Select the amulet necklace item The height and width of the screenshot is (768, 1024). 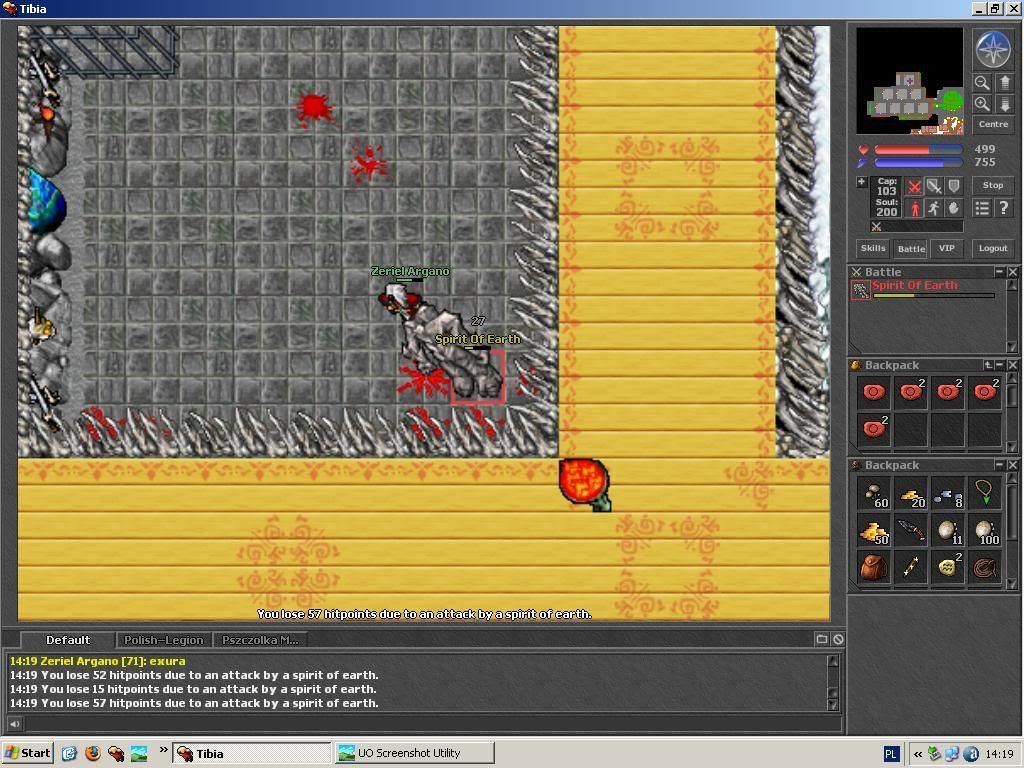tap(985, 494)
